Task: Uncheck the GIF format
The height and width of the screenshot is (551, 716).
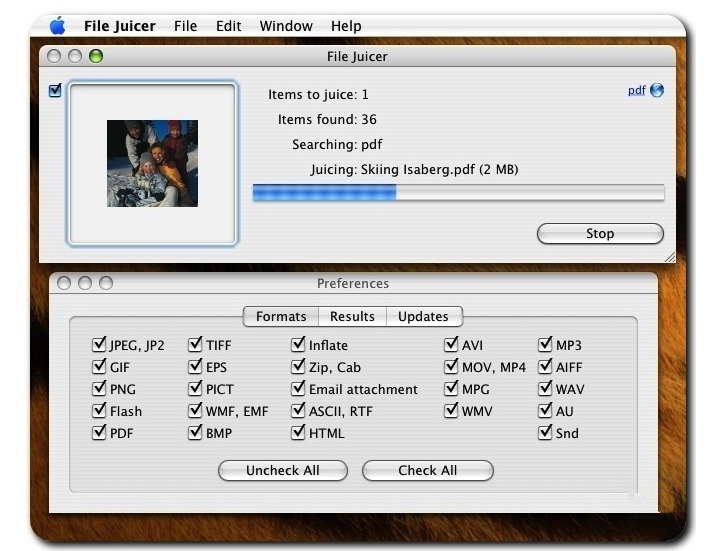Action: point(99,366)
